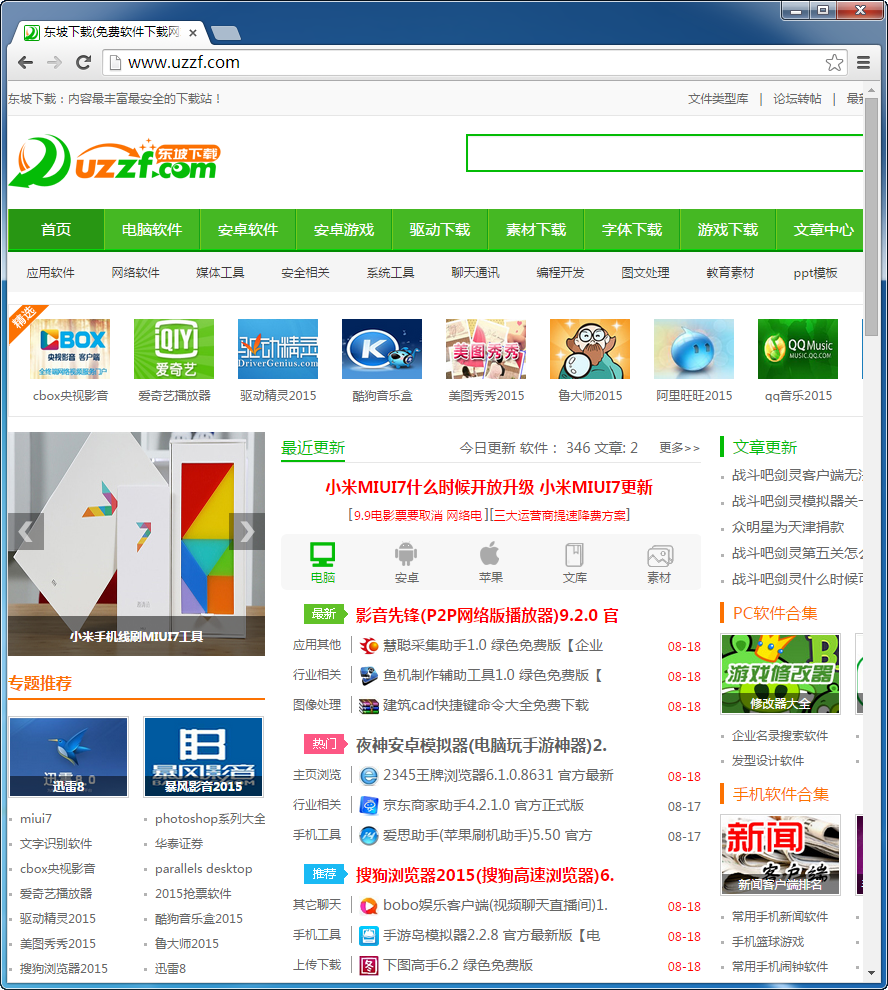Image resolution: width=888 pixels, height=990 pixels.
Task: Click the page vertical scrollbar thumb
Action: [x=872, y=217]
